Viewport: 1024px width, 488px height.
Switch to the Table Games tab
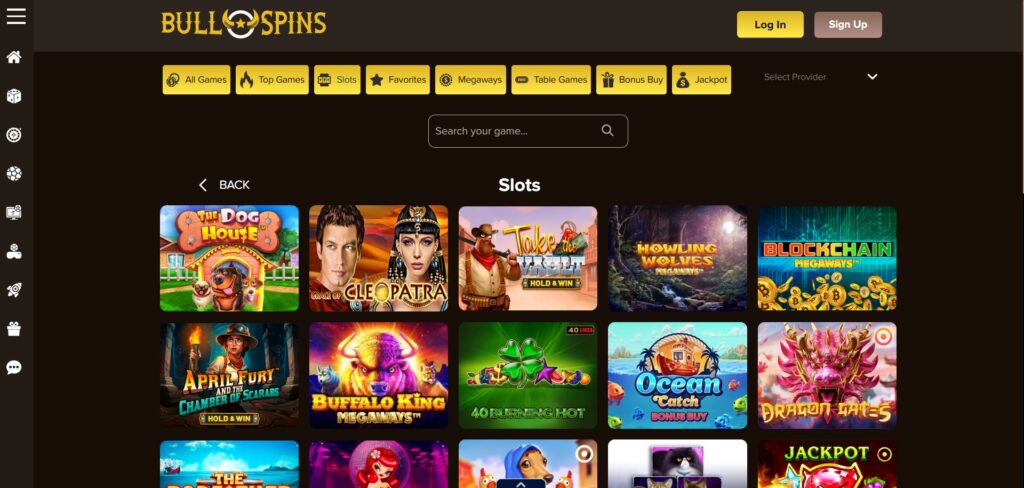coord(551,80)
